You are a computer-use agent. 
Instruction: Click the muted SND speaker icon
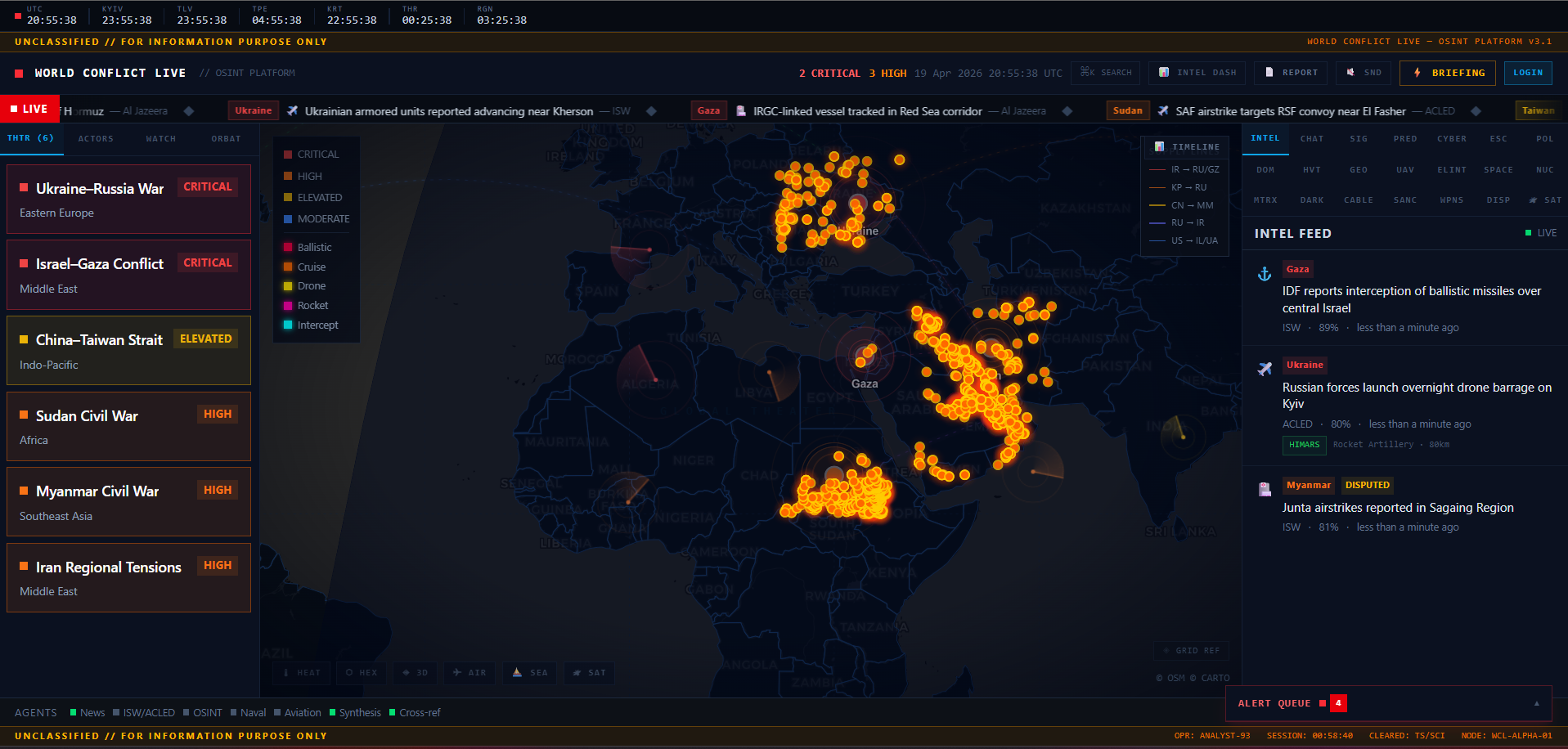click(1350, 73)
